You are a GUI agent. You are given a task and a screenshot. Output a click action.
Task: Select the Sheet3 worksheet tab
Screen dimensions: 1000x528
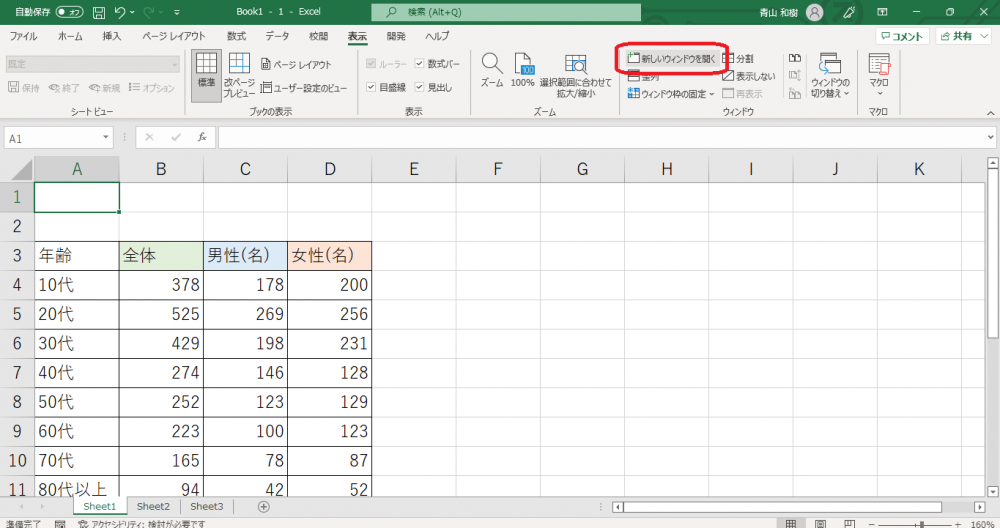[207, 506]
